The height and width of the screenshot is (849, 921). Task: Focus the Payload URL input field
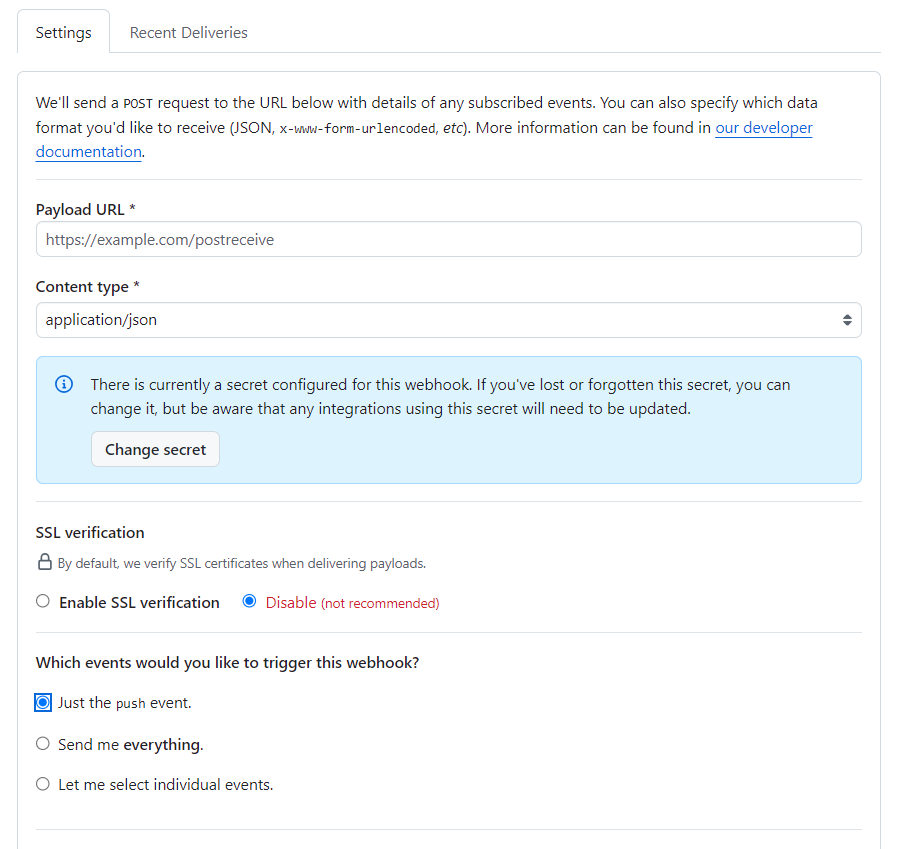(449, 239)
